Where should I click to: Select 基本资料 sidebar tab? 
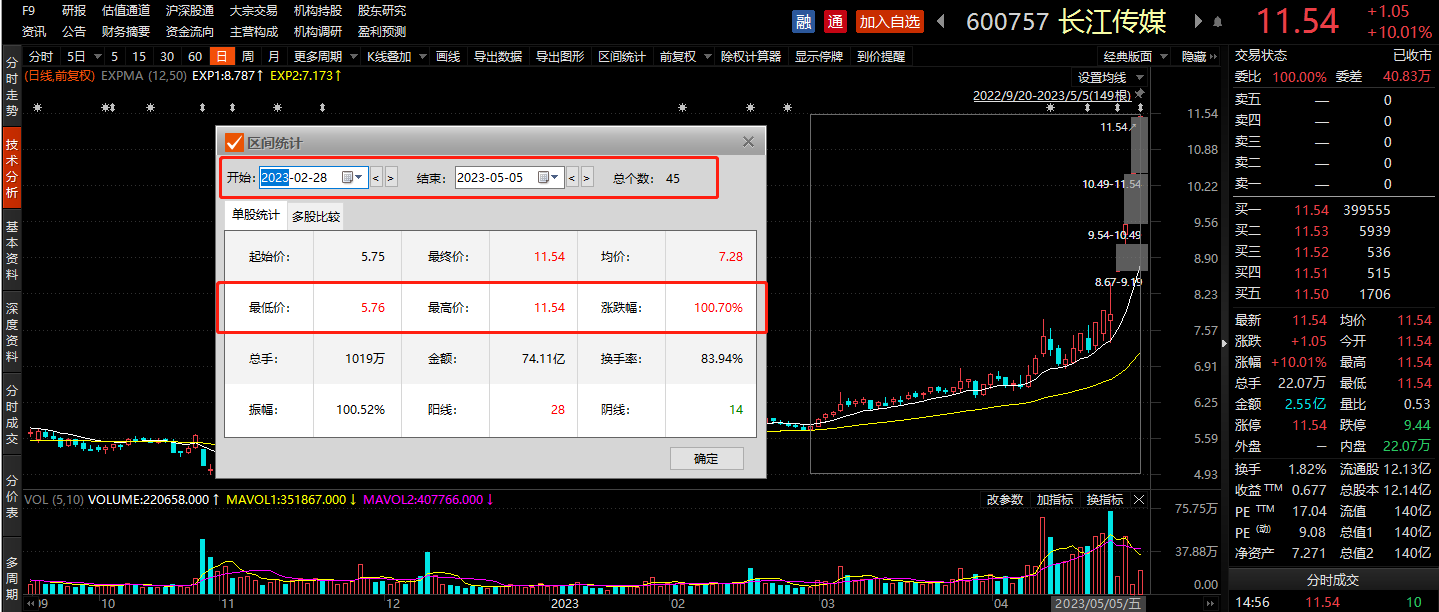(12, 249)
